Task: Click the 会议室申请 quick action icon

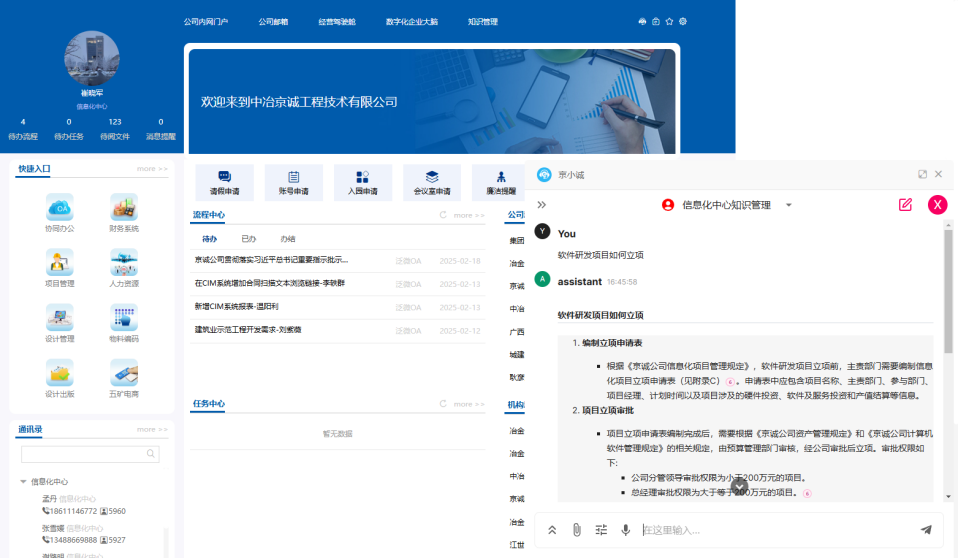Action: click(x=432, y=177)
